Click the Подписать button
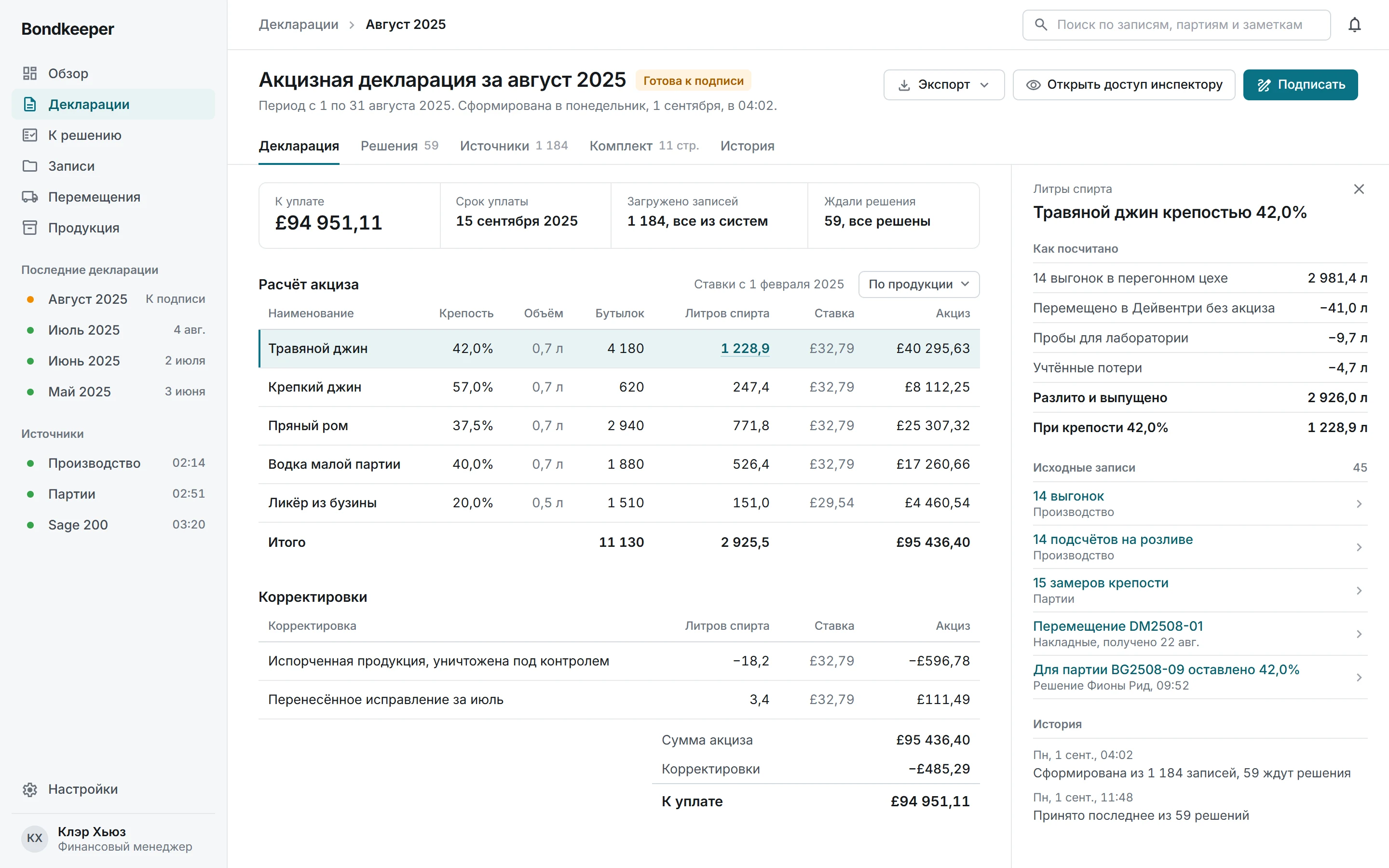 [1300, 85]
